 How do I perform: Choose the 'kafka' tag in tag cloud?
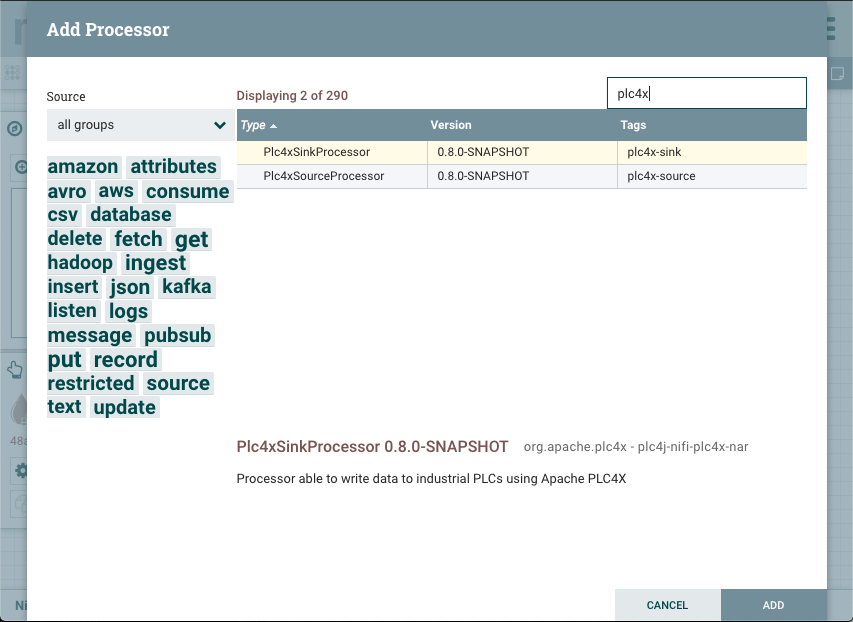click(187, 287)
